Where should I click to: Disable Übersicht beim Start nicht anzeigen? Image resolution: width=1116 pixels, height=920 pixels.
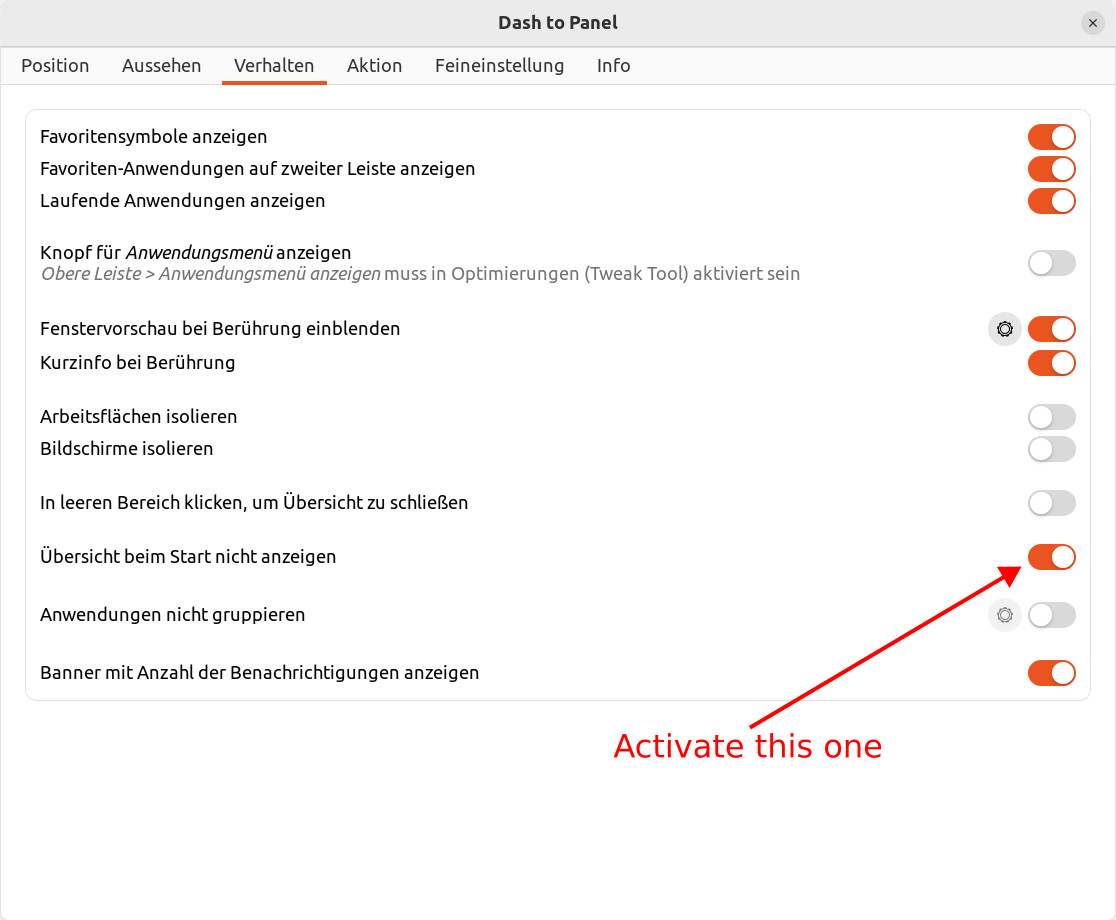coord(1051,557)
